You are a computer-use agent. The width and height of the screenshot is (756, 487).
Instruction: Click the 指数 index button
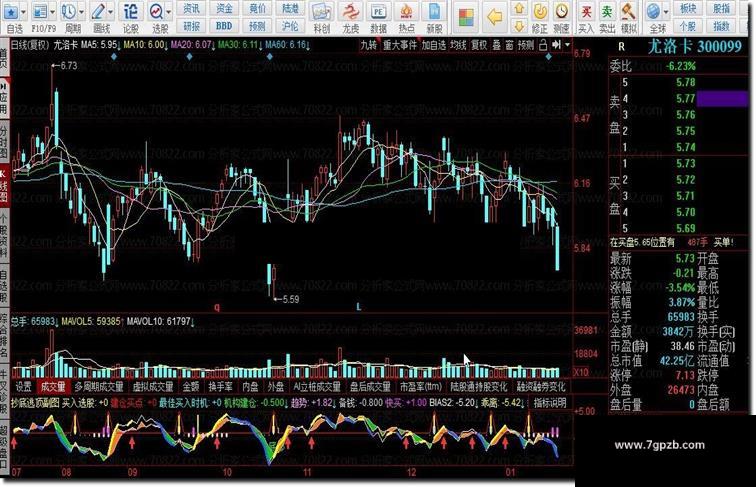point(721,26)
